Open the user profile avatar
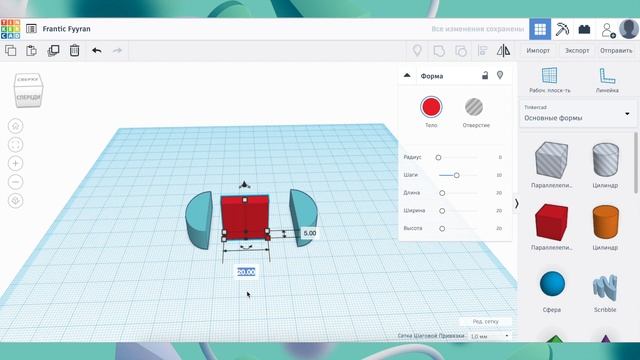This screenshot has height=360, width=640. pyautogui.click(x=629, y=29)
